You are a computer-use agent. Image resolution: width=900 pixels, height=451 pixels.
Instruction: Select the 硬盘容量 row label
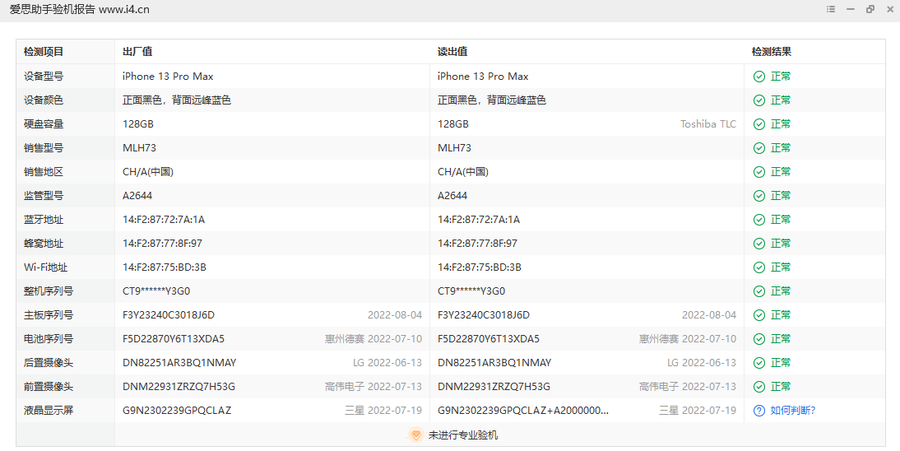click(x=44, y=124)
